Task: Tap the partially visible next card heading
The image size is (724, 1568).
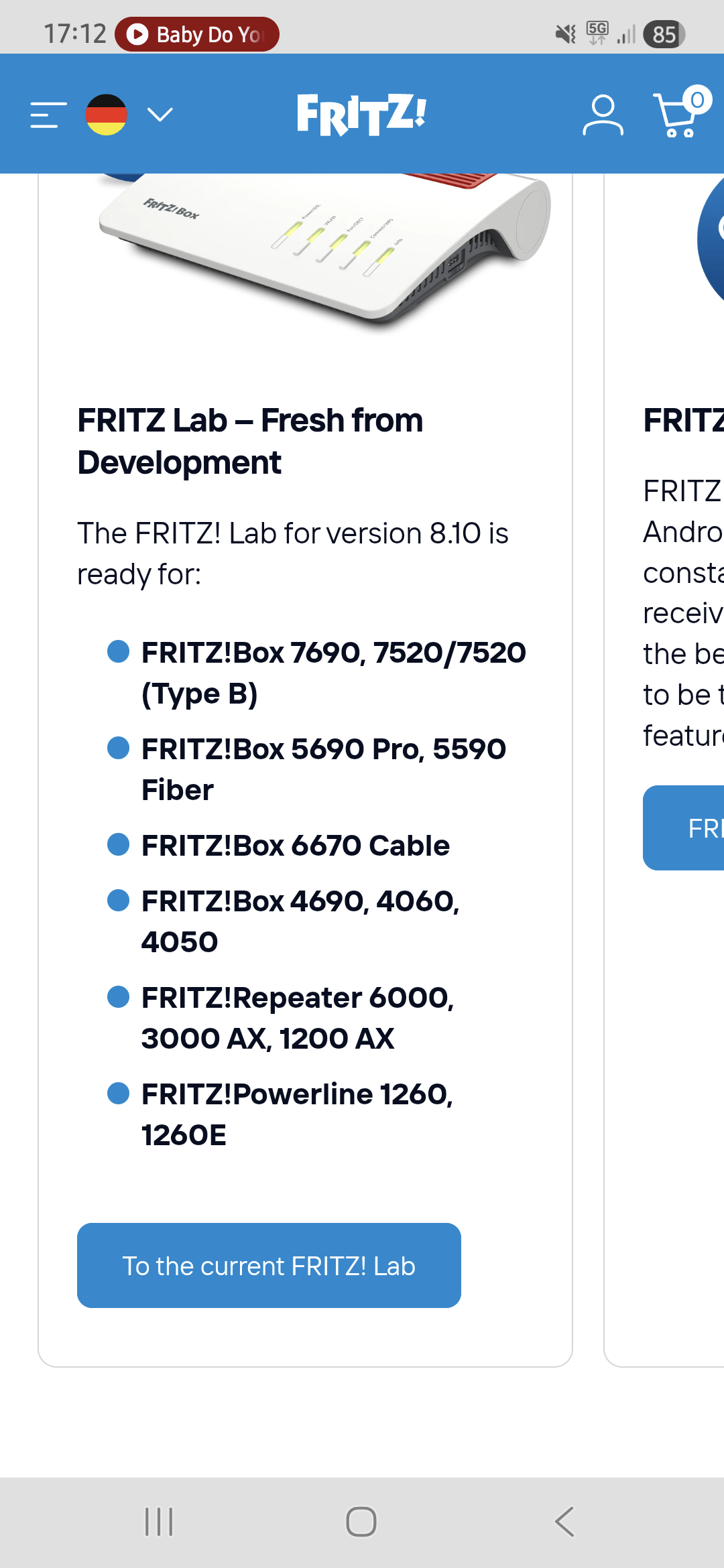Action: tap(684, 421)
